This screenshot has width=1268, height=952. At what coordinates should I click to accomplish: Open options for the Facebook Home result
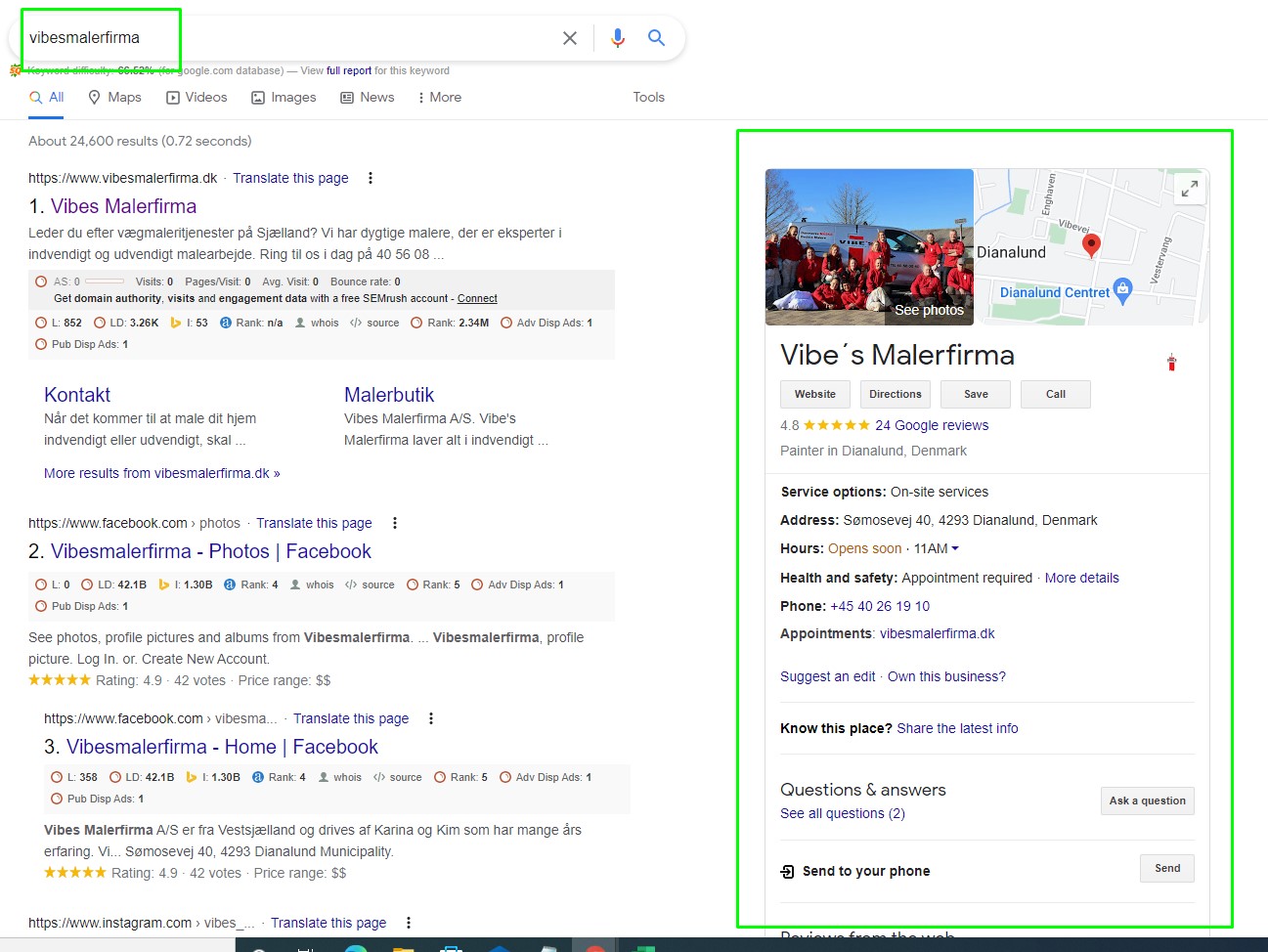click(431, 718)
